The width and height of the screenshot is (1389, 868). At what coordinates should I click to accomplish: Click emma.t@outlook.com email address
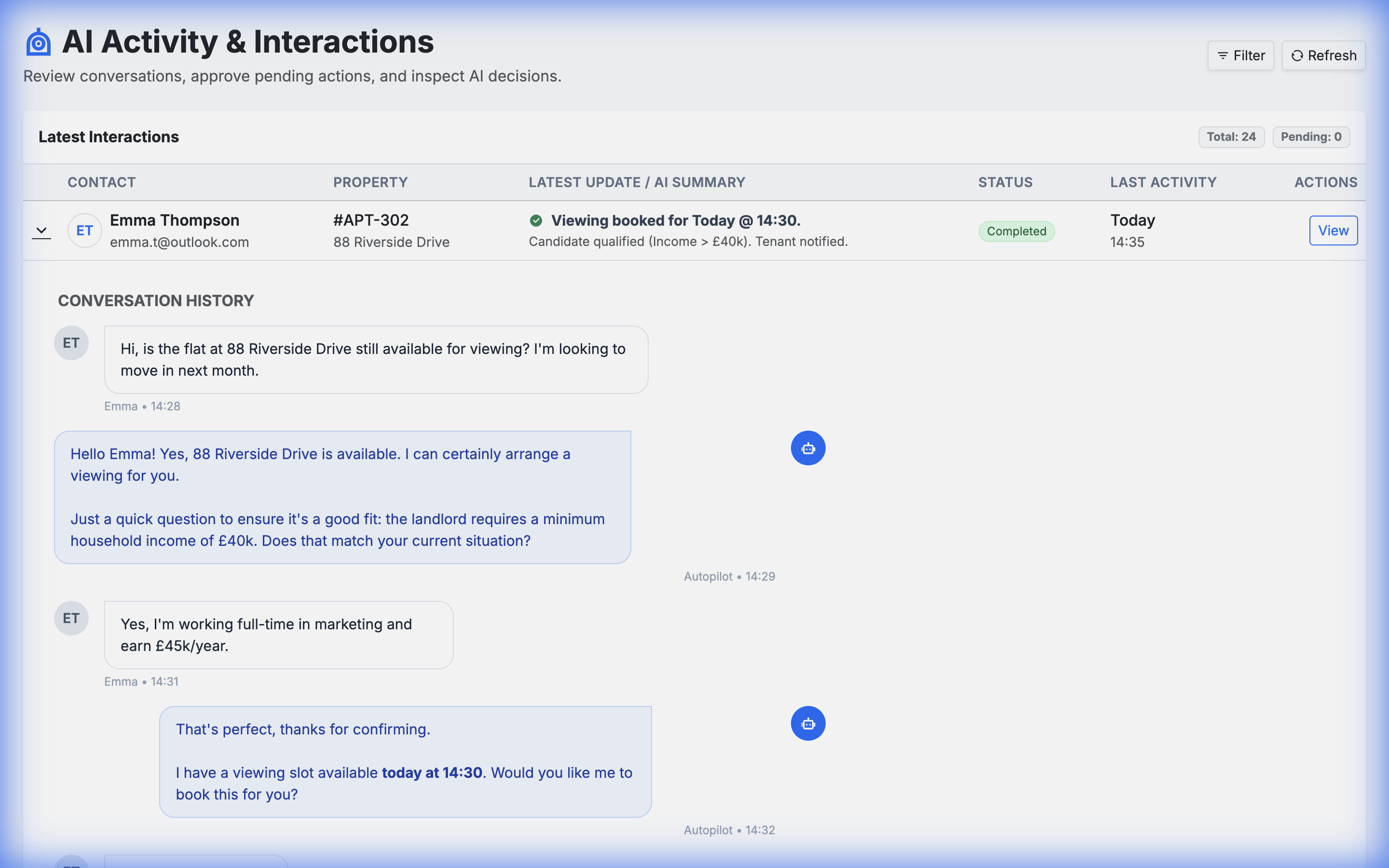pos(179,242)
